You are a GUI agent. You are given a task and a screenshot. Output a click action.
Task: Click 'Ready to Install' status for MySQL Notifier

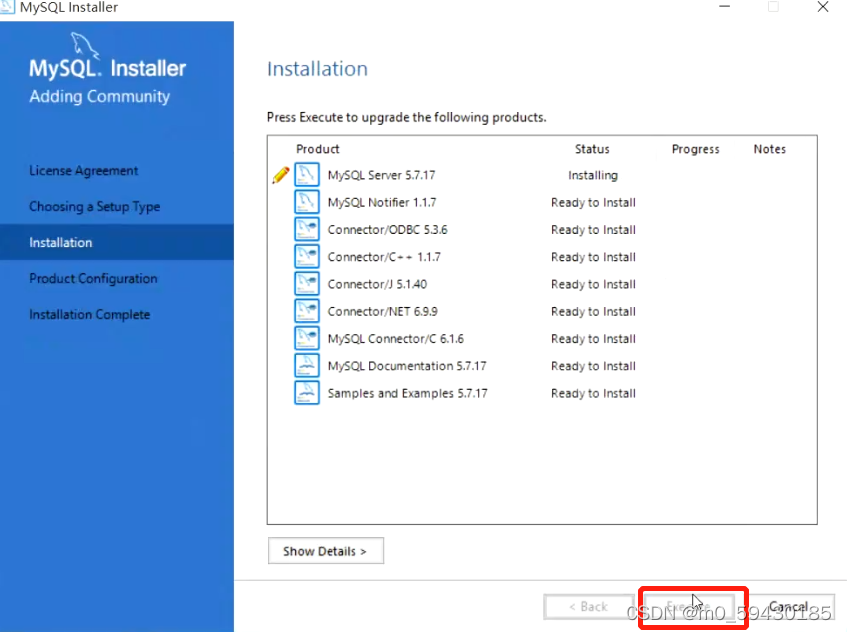click(x=593, y=203)
